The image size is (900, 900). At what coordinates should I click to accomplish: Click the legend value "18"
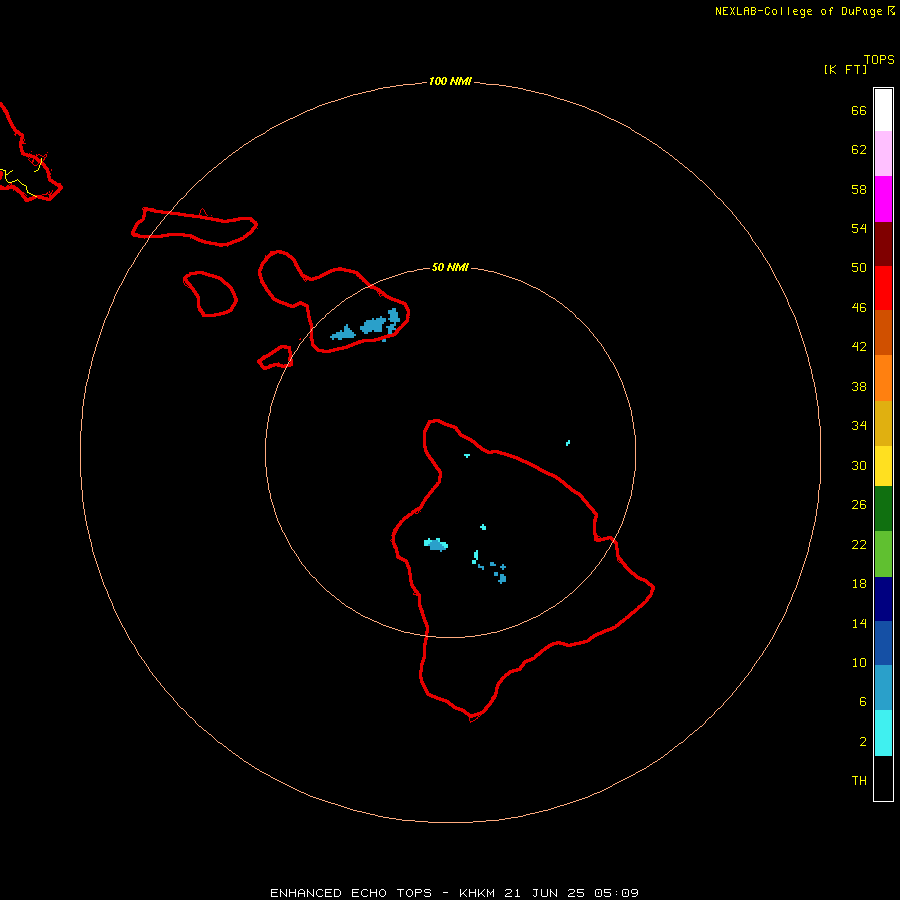[x=859, y=584]
